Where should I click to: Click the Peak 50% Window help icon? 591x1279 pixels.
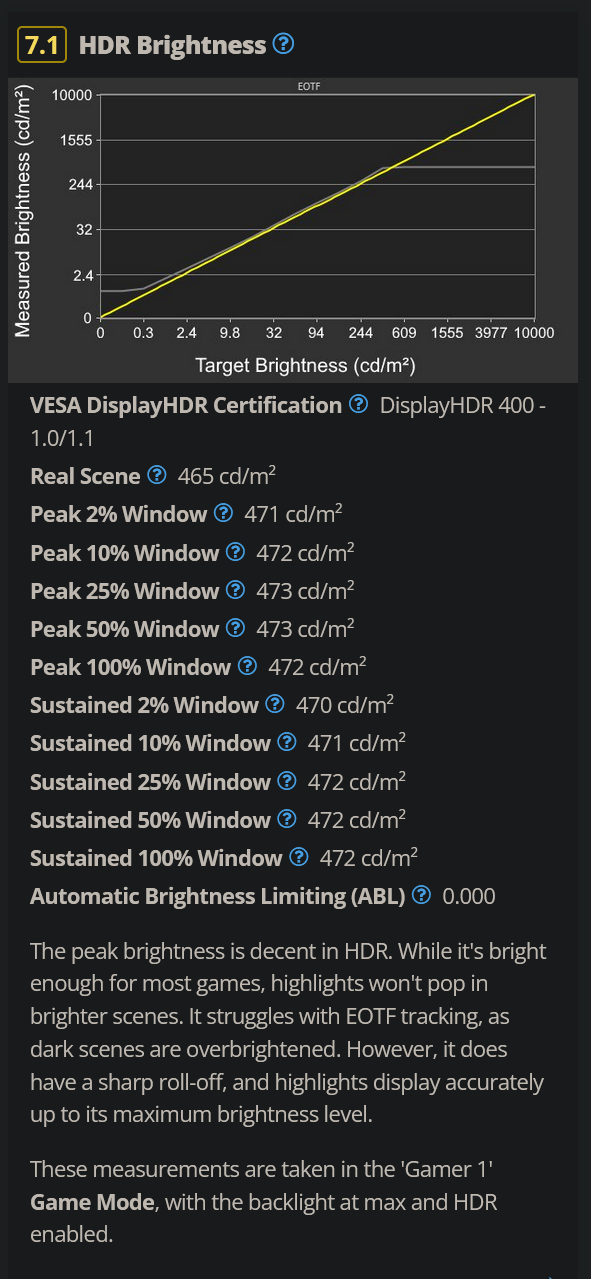pyautogui.click(x=235, y=628)
